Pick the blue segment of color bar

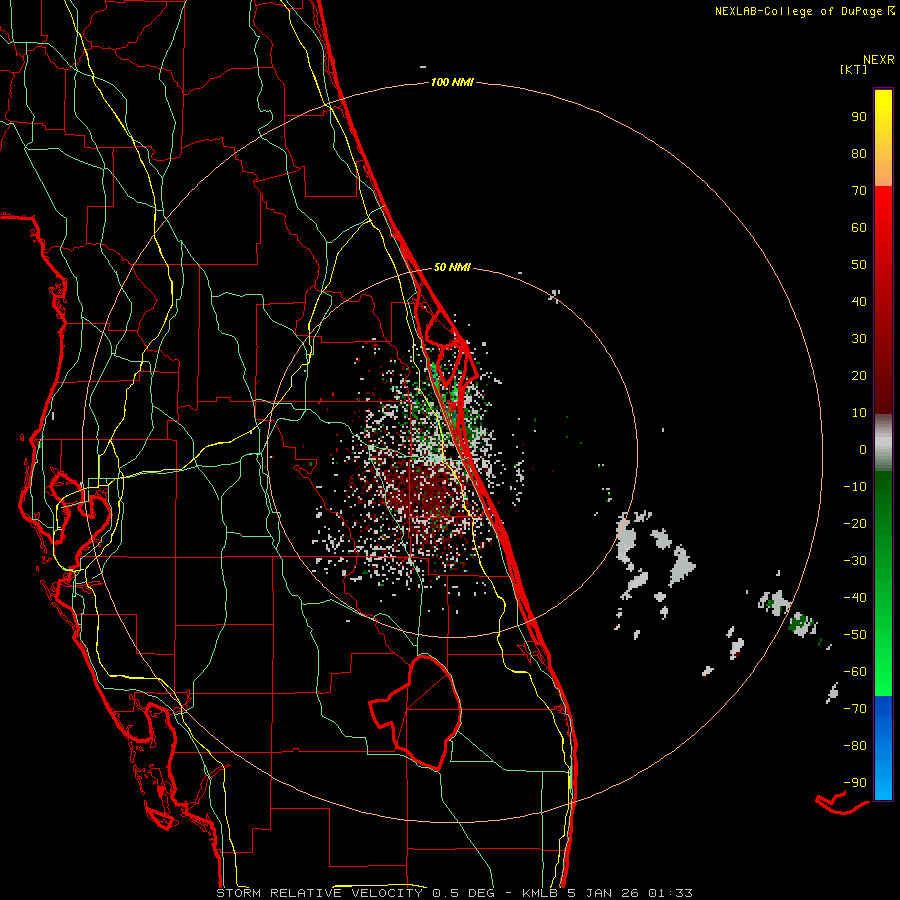tap(883, 748)
